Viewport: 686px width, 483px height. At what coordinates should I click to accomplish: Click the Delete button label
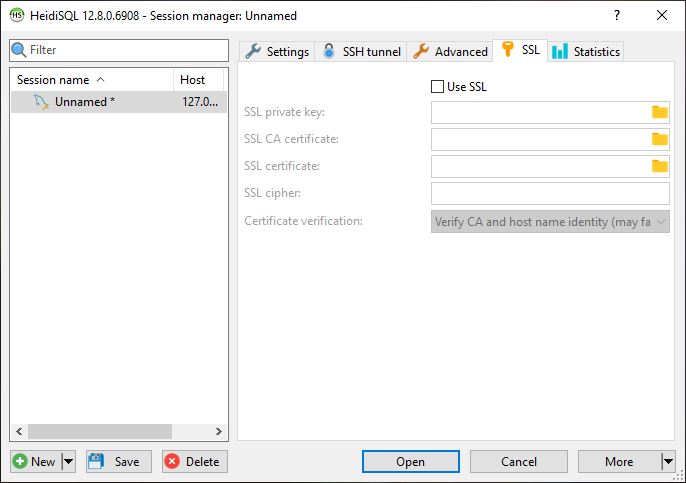[x=203, y=462]
